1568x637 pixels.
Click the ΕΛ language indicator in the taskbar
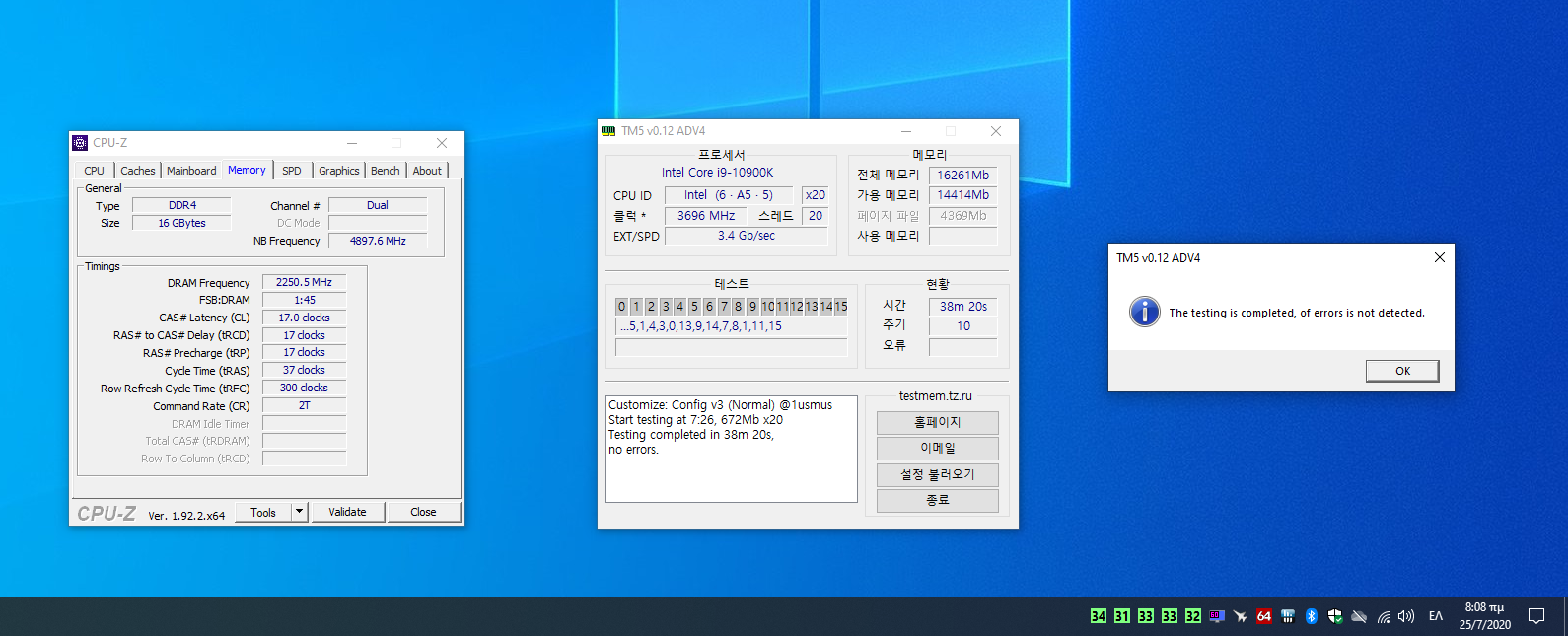[x=1436, y=616]
